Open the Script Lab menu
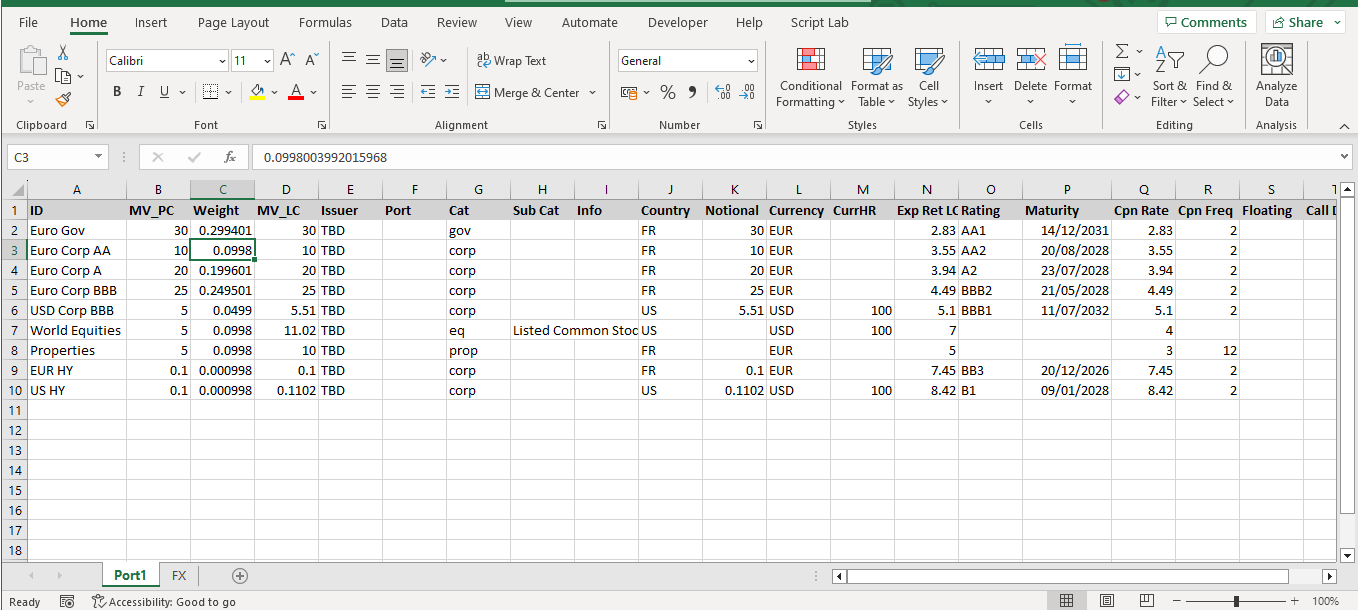 click(x=819, y=22)
